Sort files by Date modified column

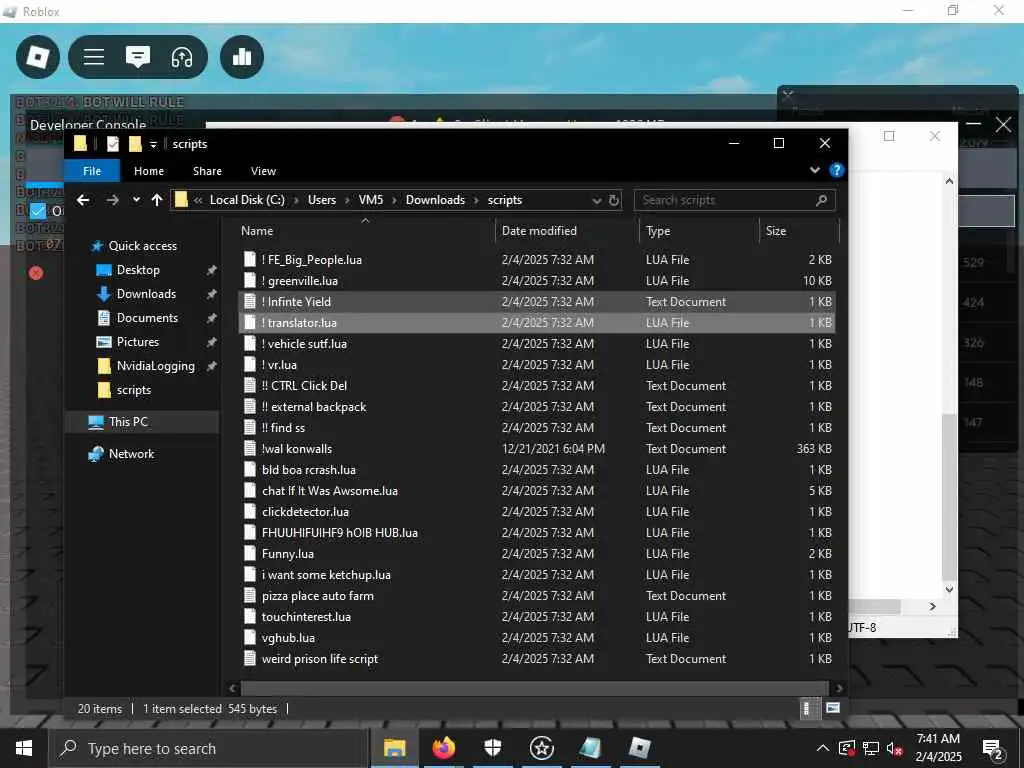[x=539, y=231]
